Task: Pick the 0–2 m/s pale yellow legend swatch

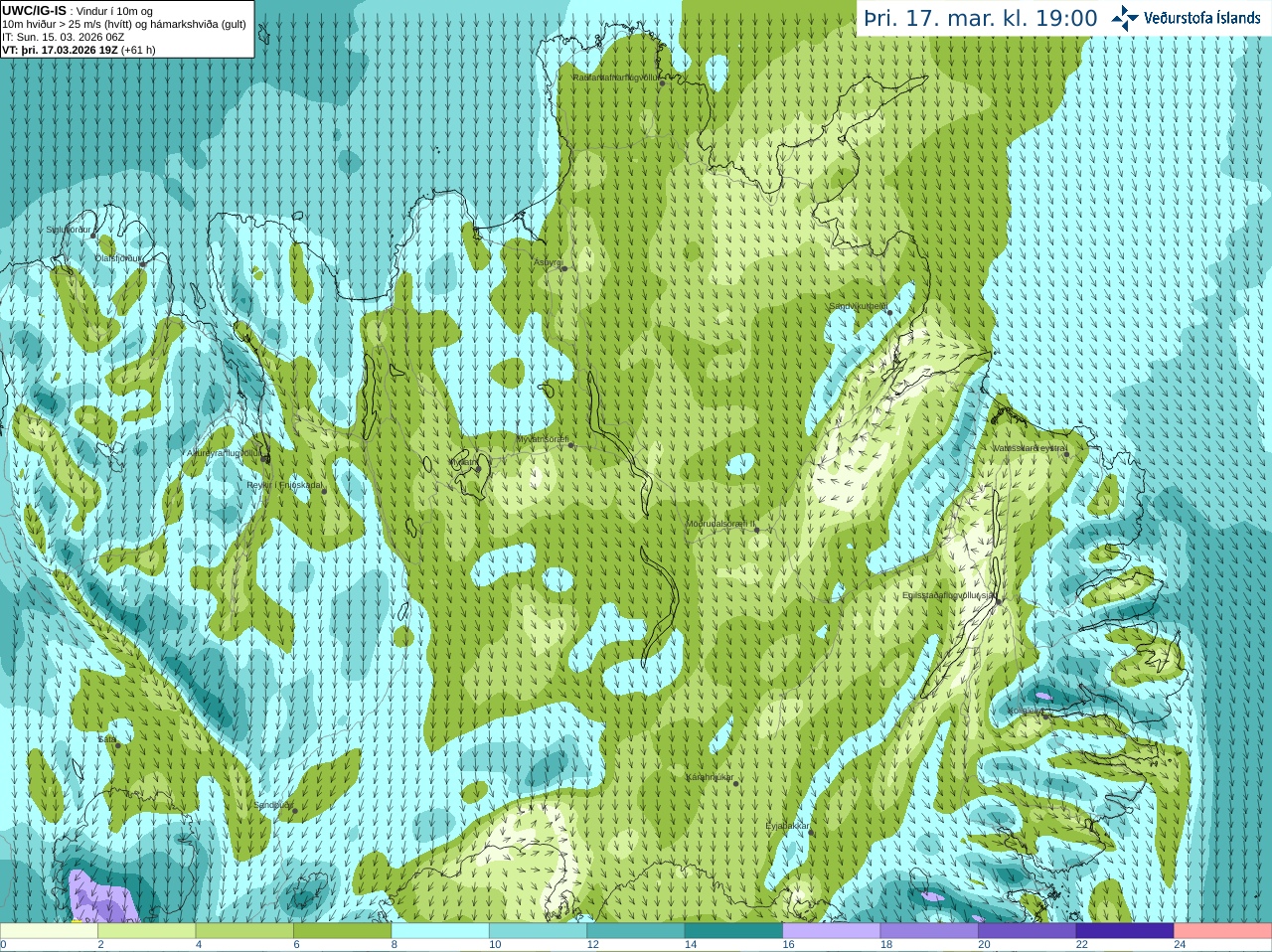Action: [49, 931]
